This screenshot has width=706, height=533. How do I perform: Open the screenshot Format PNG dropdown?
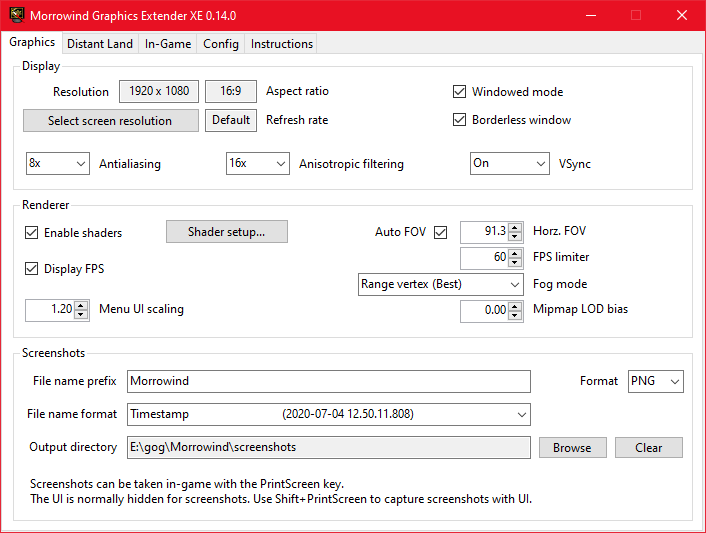click(x=656, y=381)
